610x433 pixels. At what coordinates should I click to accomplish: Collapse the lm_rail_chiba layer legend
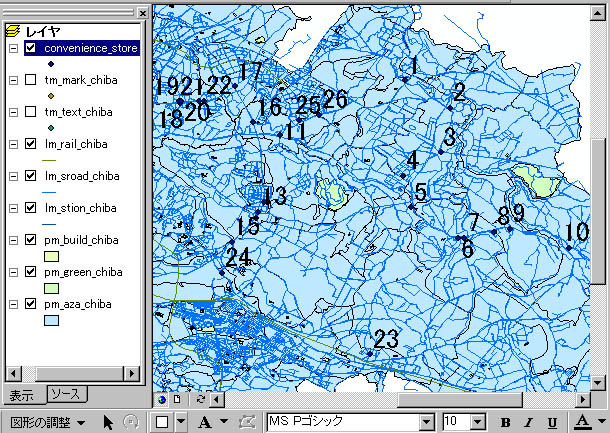coord(14,144)
